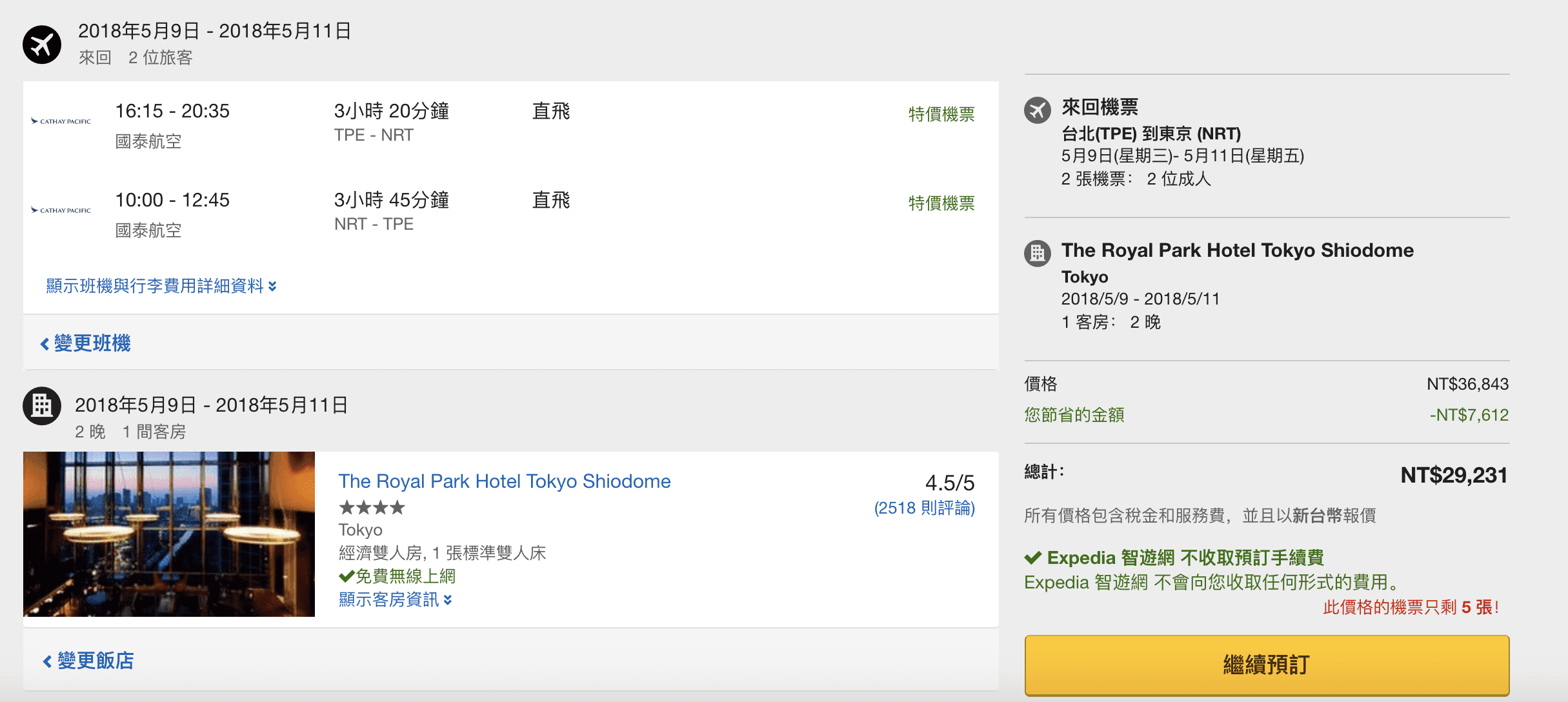Screen dimensions: 1568x702
Task: Click the hotel star rating icons
Action: pos(372,508)
